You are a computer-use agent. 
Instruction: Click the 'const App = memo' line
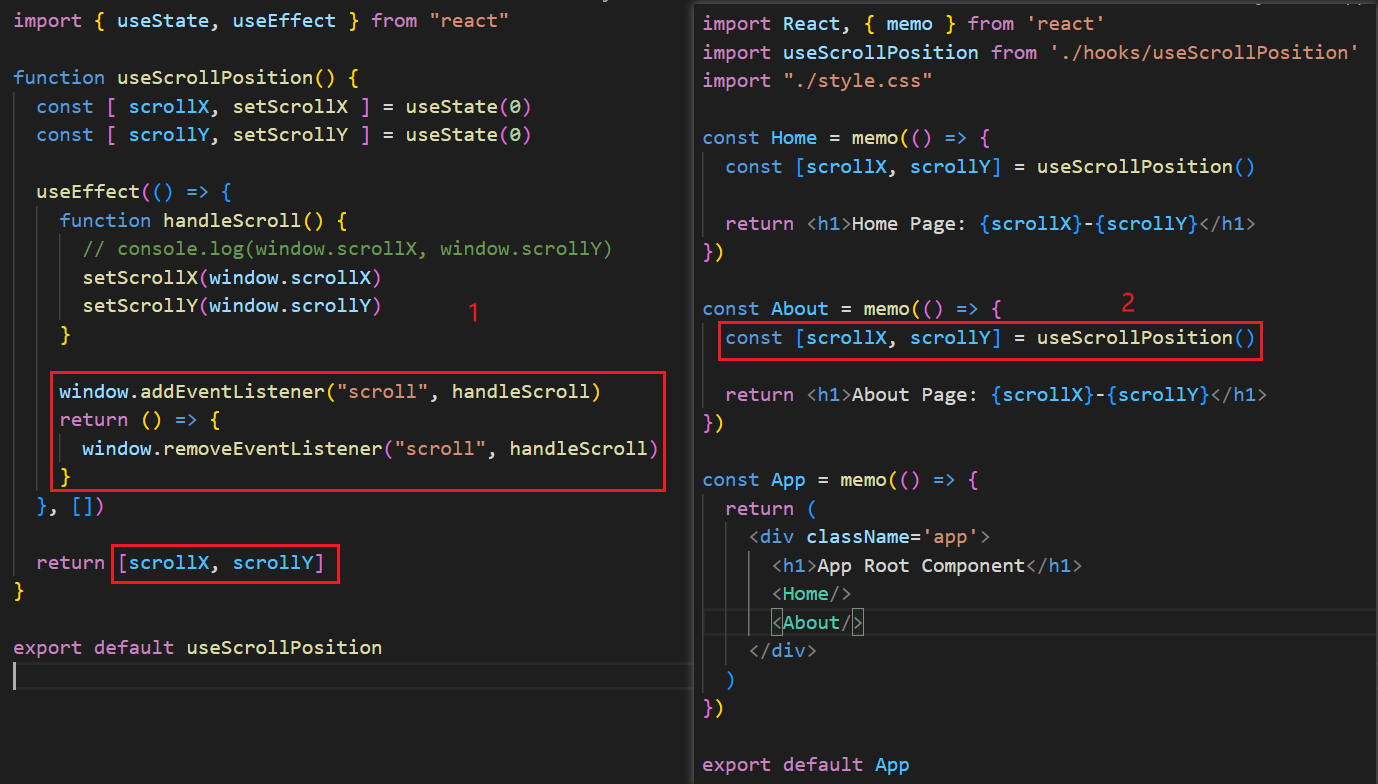(x=840, y=480)
